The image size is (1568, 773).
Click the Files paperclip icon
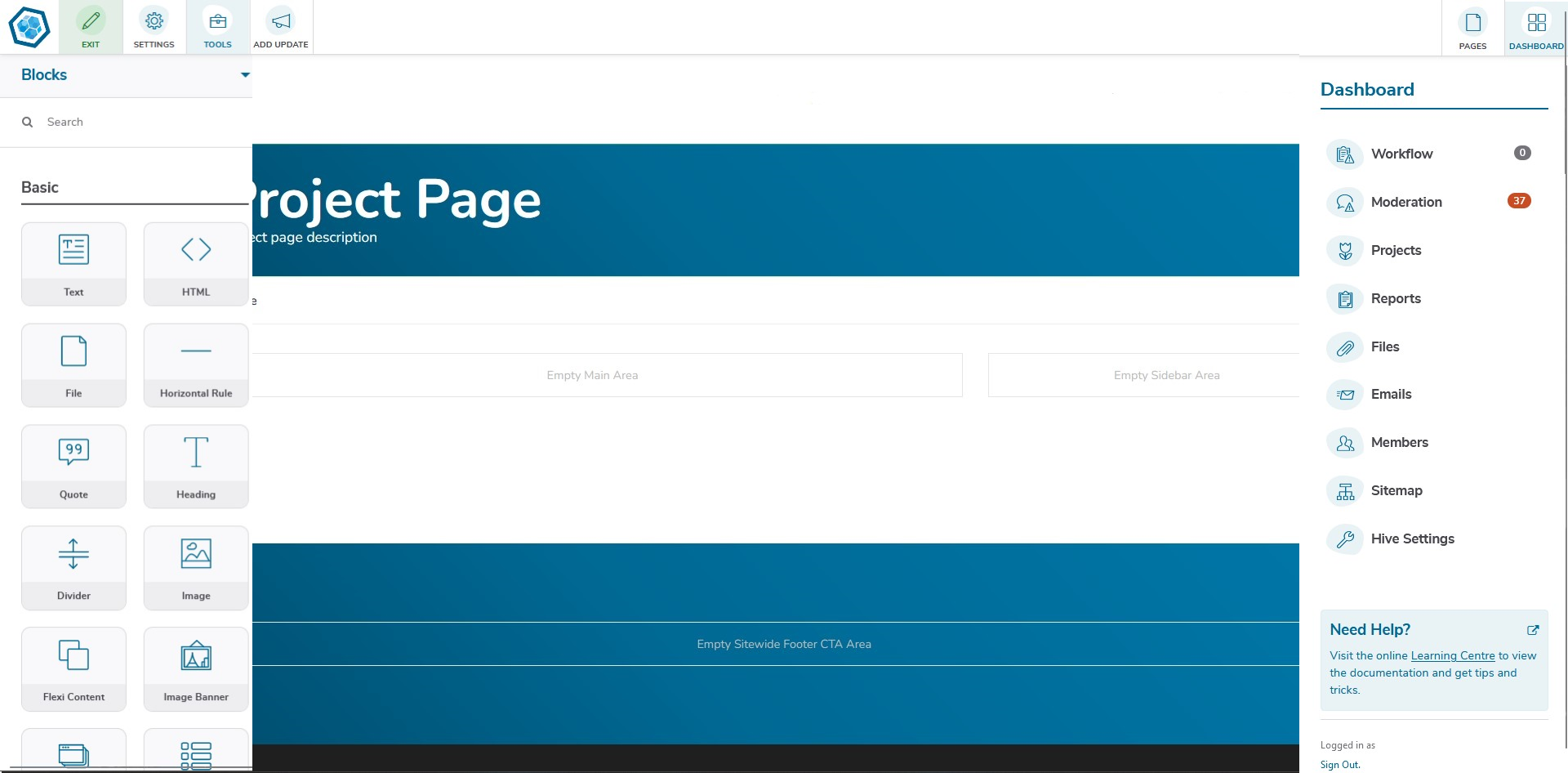click(1345, 347)
